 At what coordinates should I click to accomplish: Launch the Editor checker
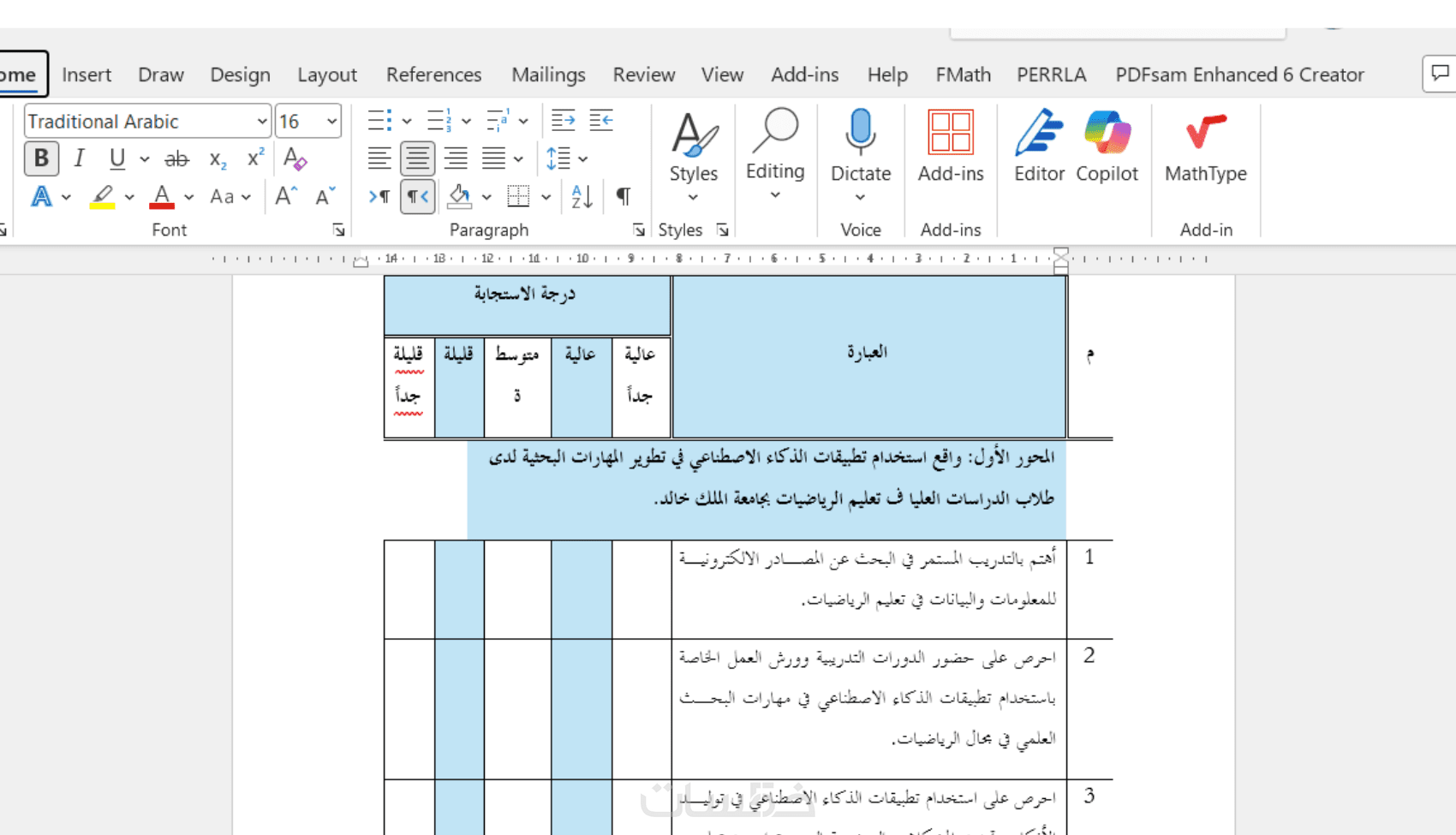[x=1040, y=146]
